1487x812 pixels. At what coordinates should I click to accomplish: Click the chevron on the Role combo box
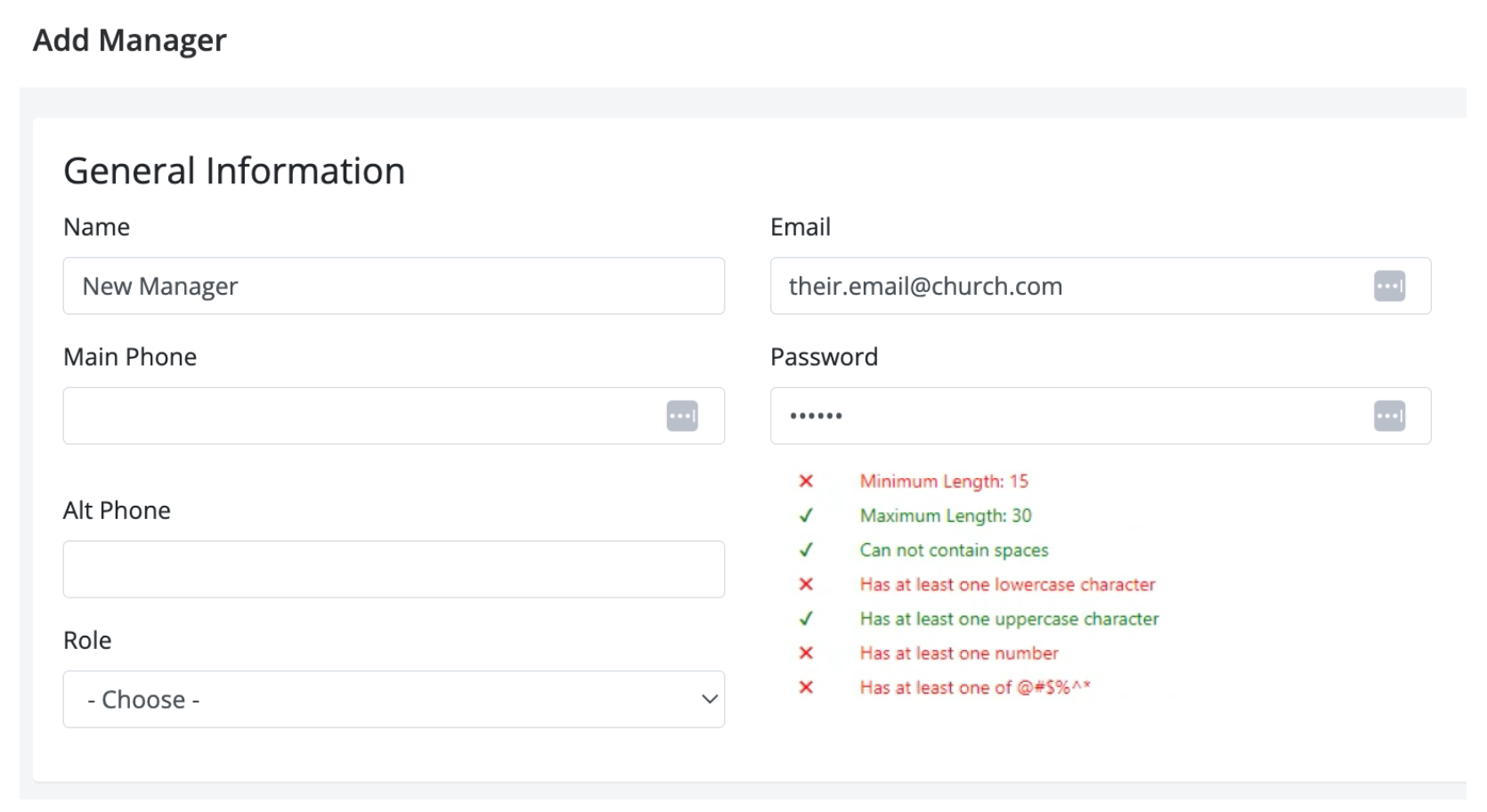point(708,700)
